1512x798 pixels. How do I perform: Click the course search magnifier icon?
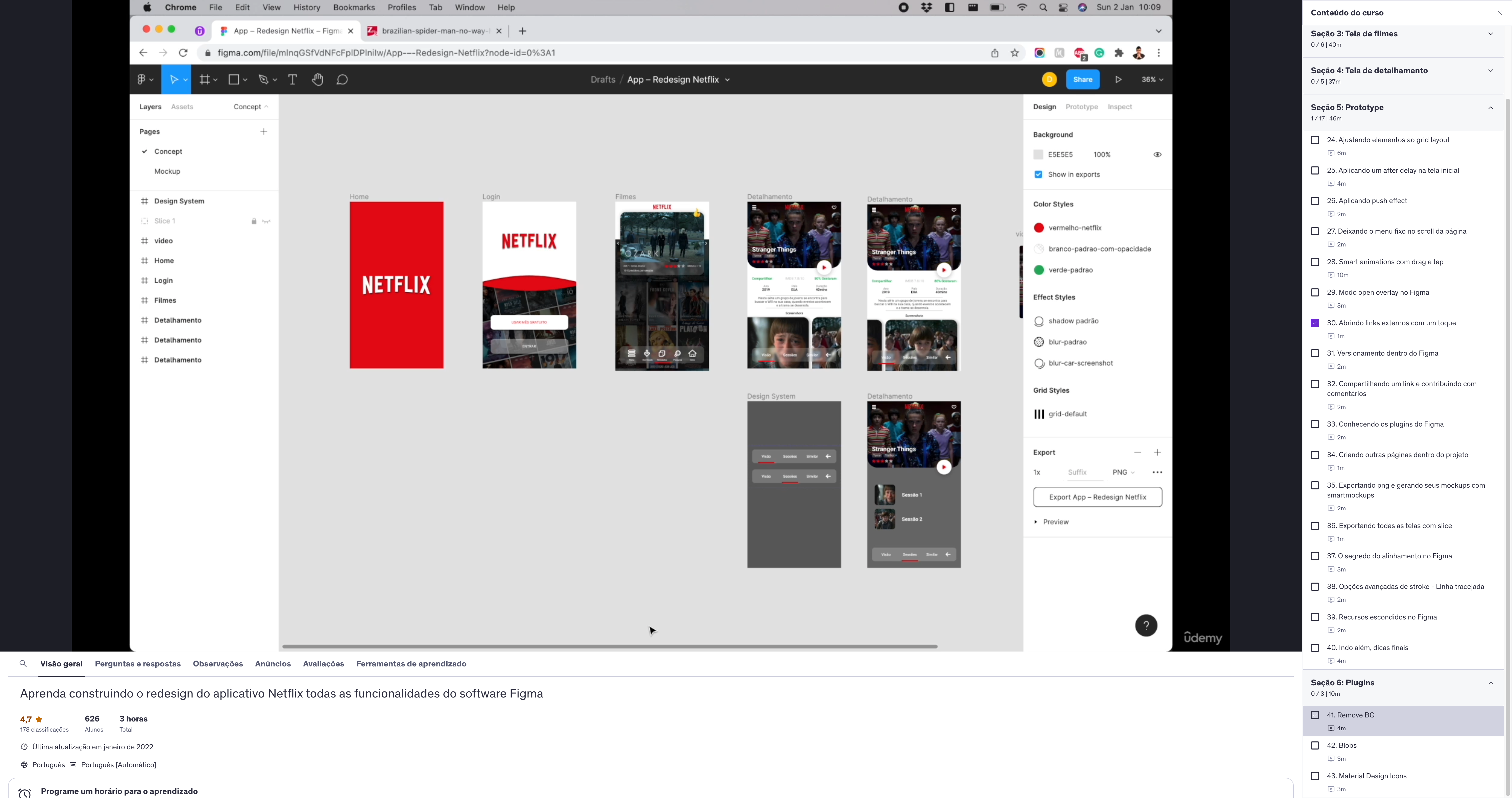coord(23,664)
